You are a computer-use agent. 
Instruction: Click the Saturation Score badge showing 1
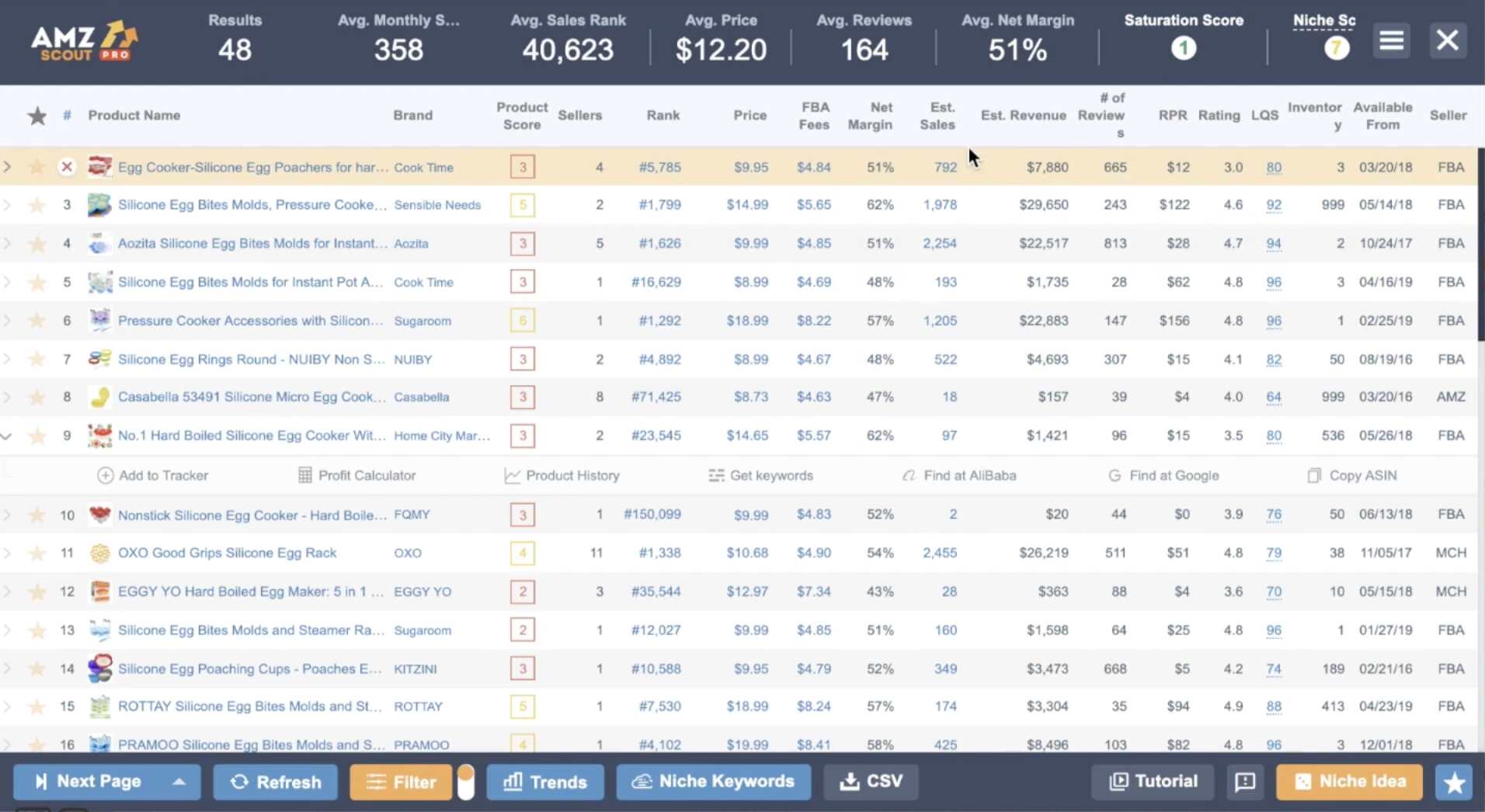pos(1184,49)
